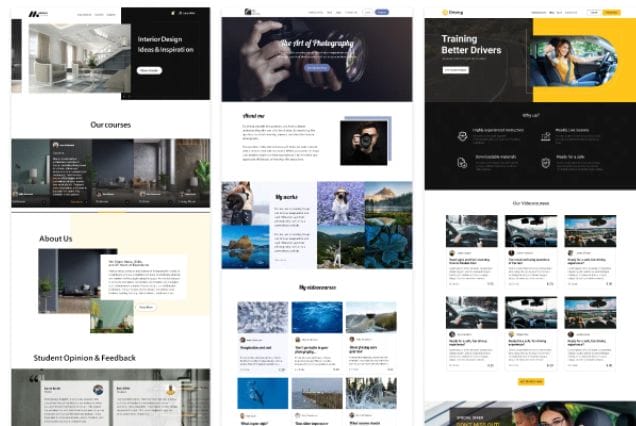Click the blue button under The Art of Photography
Viewport: 636px width, 426px height.
(317, 68)
